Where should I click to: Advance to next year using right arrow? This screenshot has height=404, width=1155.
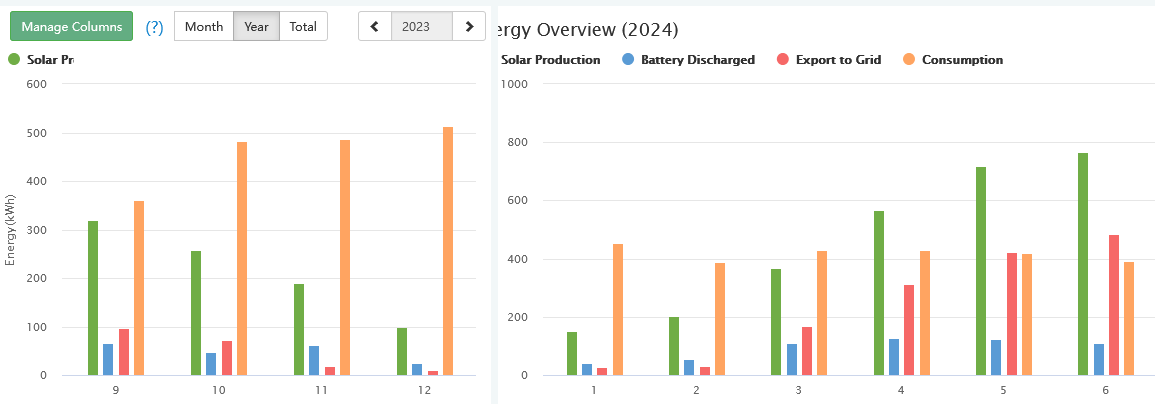click(x=469, y=27)
